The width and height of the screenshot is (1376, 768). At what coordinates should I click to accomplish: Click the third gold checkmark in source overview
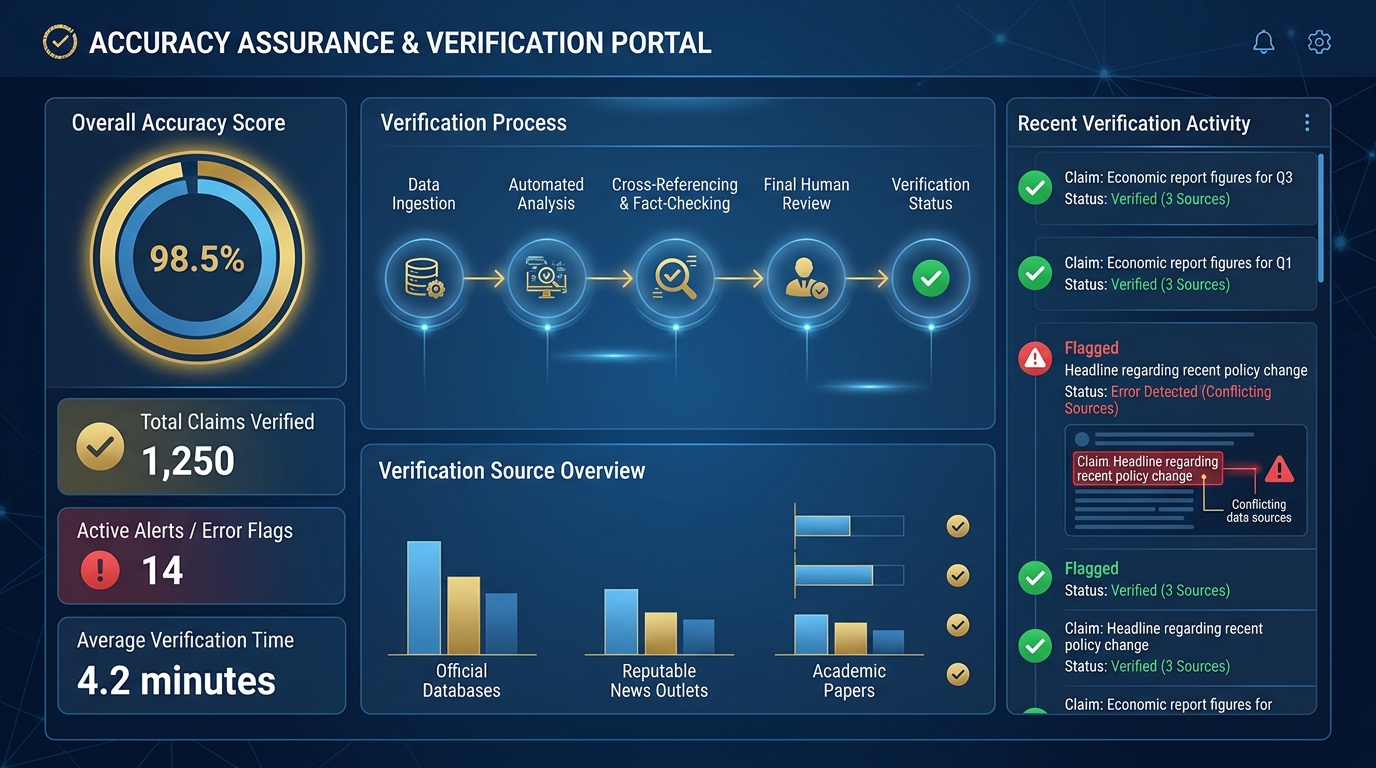(x=958, y=625)
